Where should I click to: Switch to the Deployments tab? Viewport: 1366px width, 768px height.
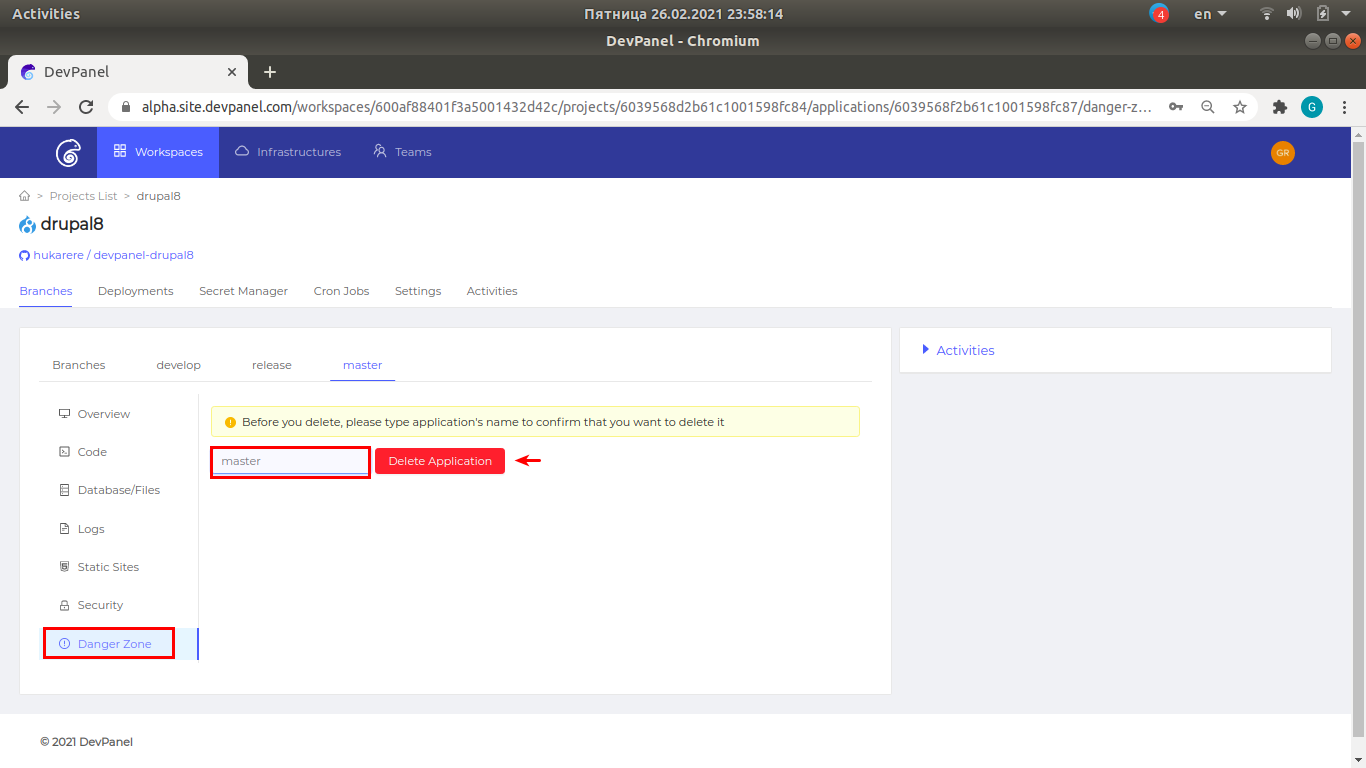point(135,291)
